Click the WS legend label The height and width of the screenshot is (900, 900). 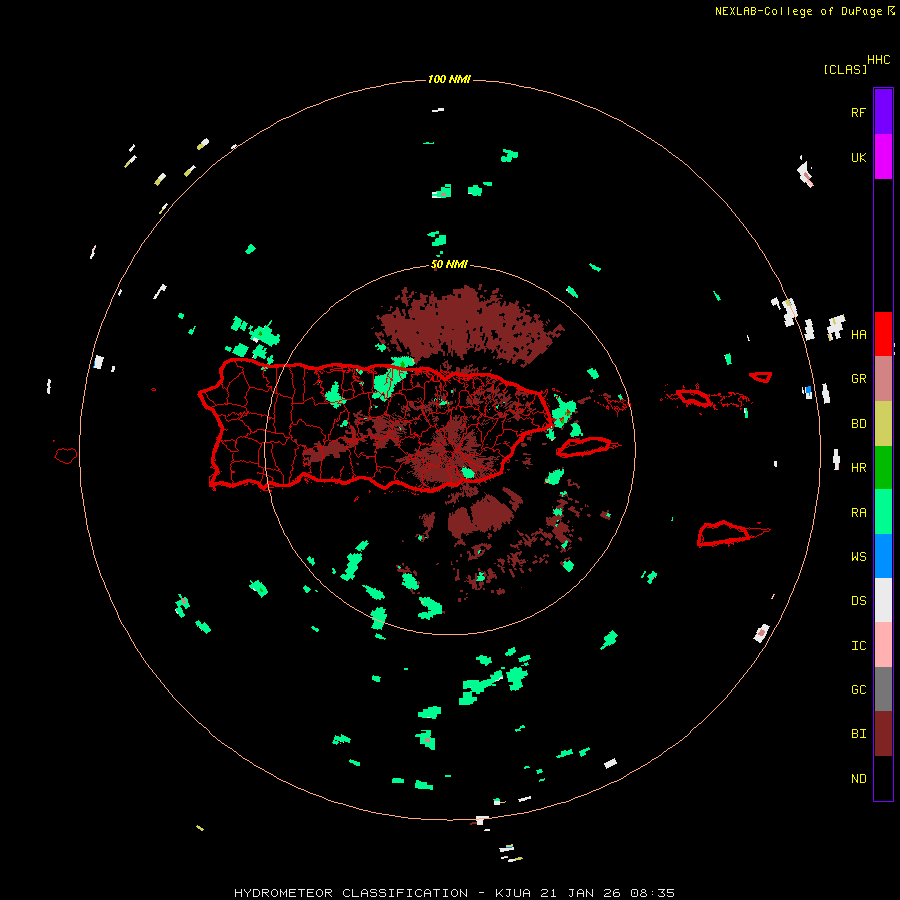(x=858, y=557)
